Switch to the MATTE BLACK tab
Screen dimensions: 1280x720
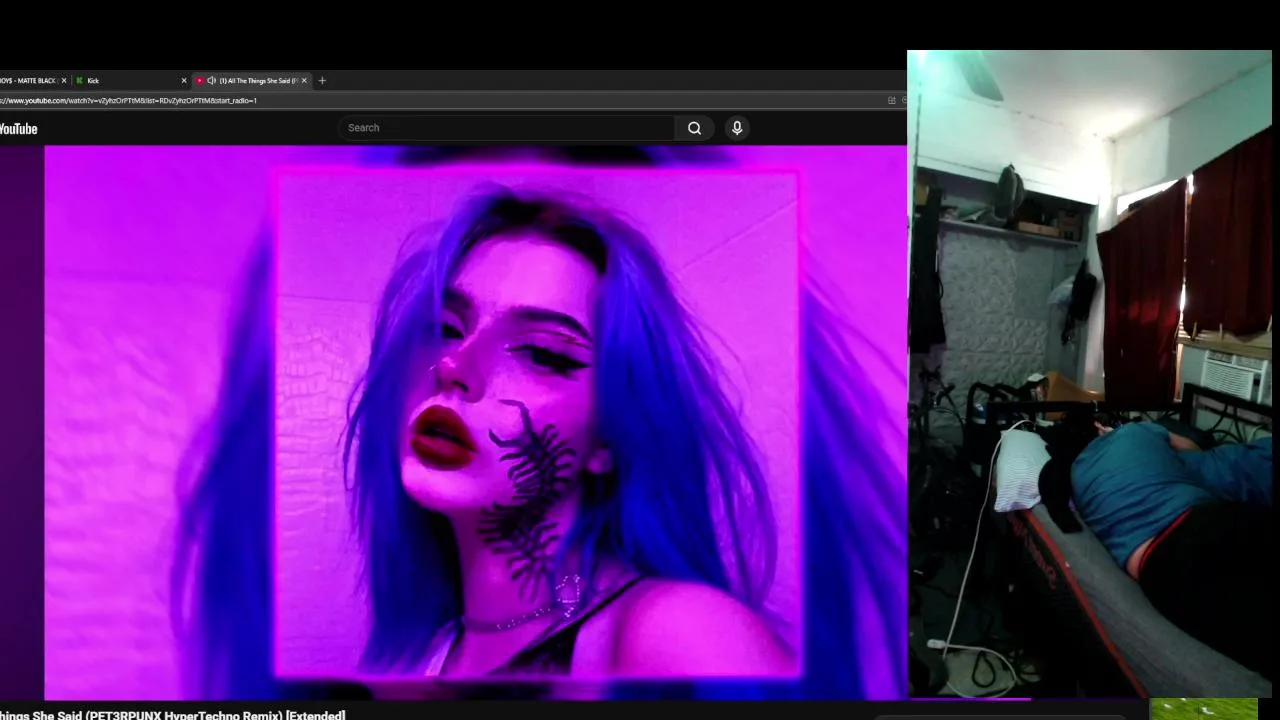point(34,80)
